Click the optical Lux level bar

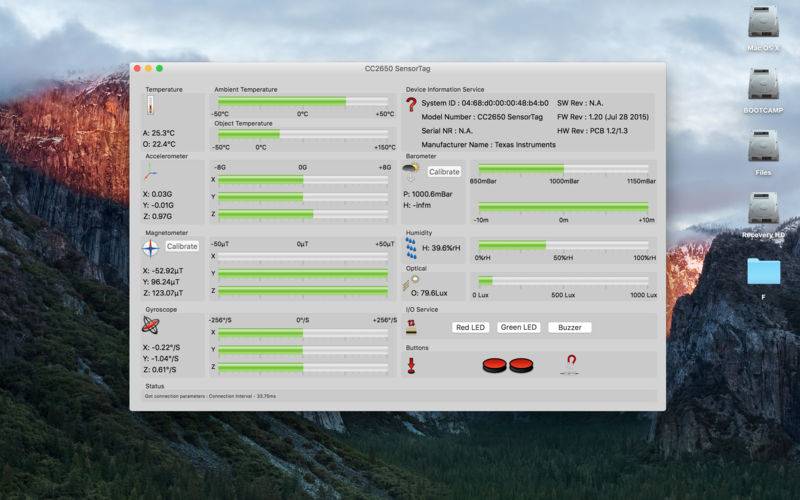point(563,281)
